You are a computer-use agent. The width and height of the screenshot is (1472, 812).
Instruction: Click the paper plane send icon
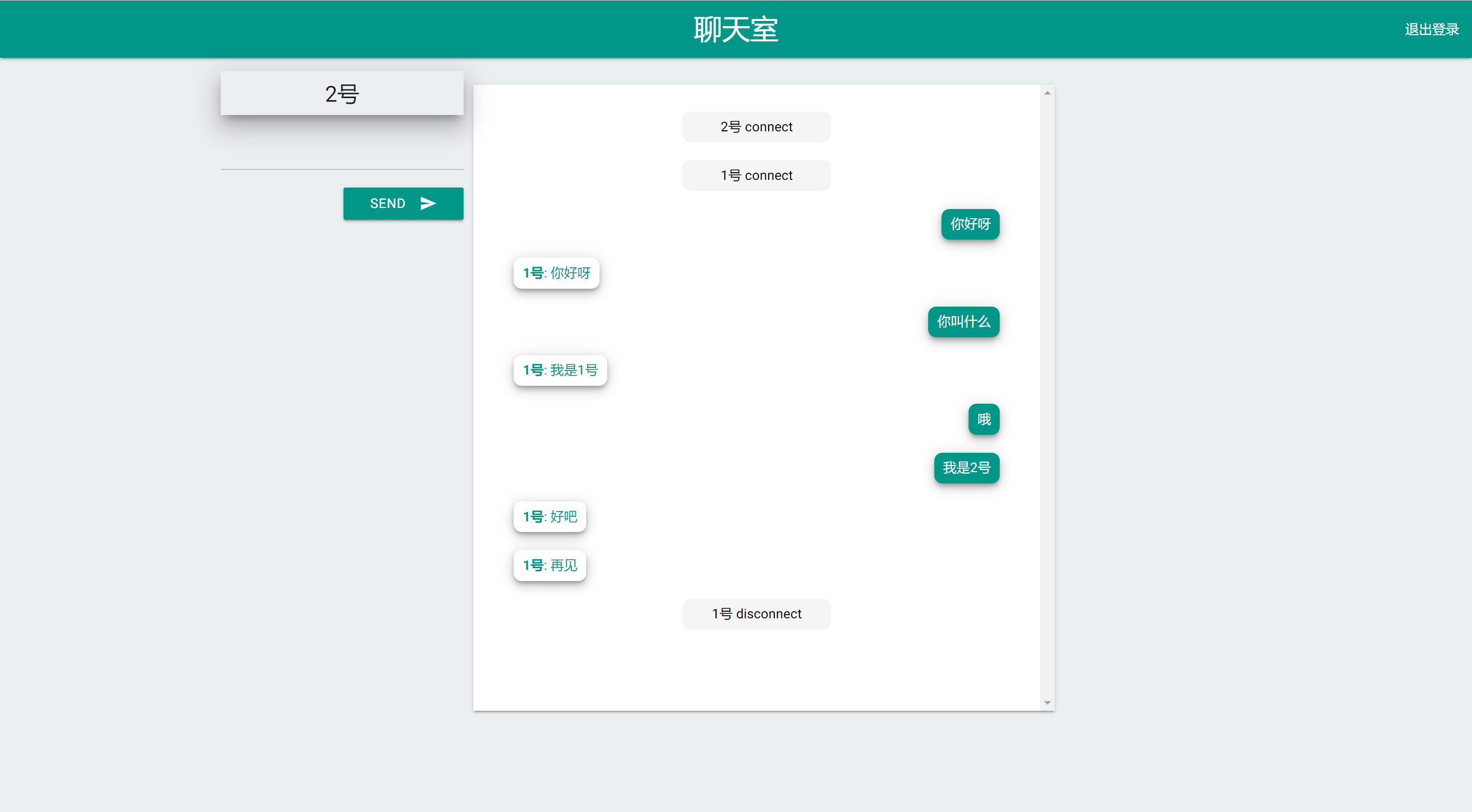428,203
